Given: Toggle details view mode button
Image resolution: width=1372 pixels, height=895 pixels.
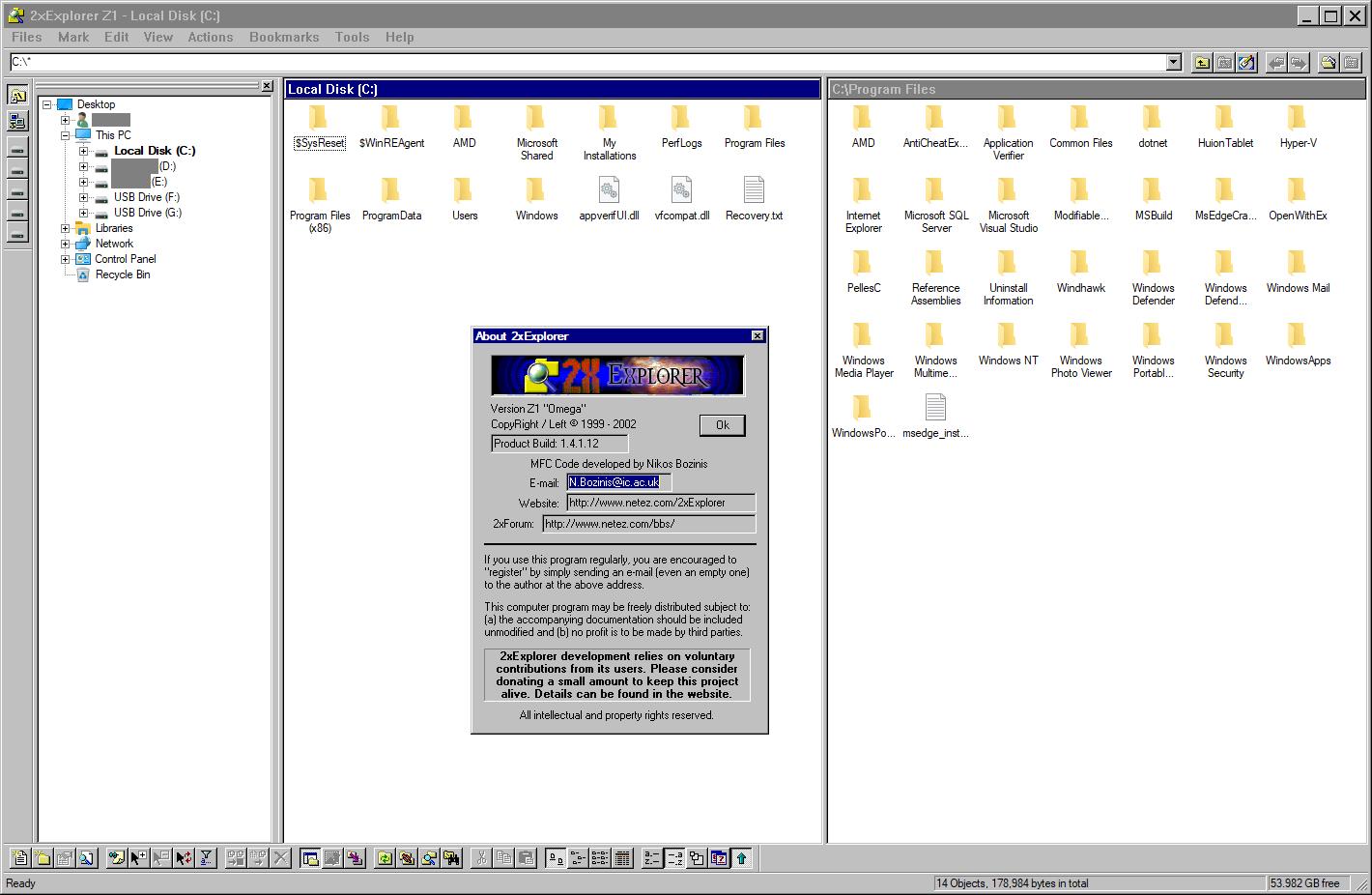Looking at the screenshot, I should click(622, 857).
